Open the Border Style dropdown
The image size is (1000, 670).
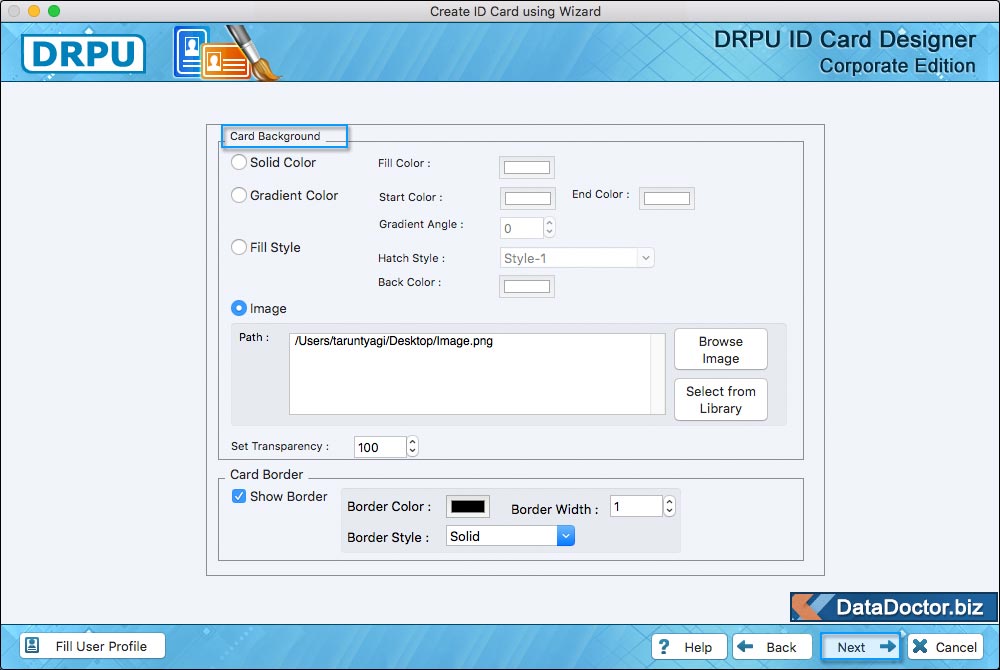coord(510,536)
